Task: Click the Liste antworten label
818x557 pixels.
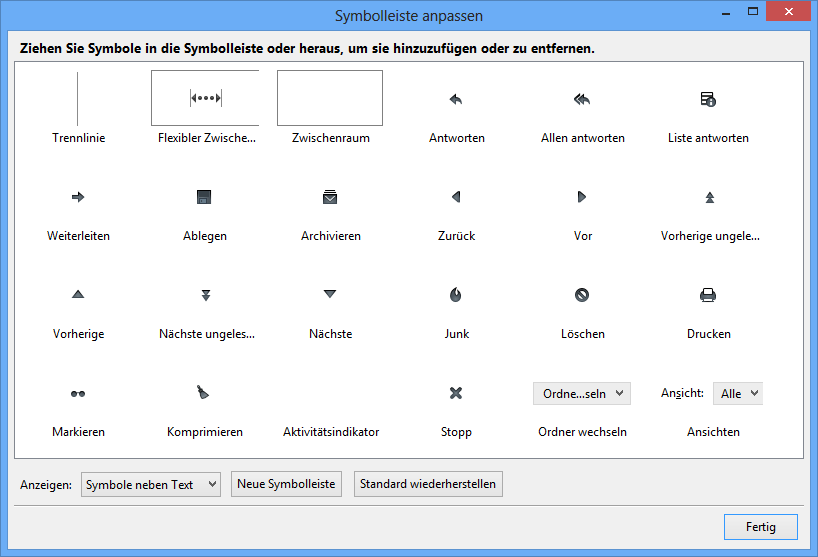Action: pyautogui.click(x=708, y=138)
